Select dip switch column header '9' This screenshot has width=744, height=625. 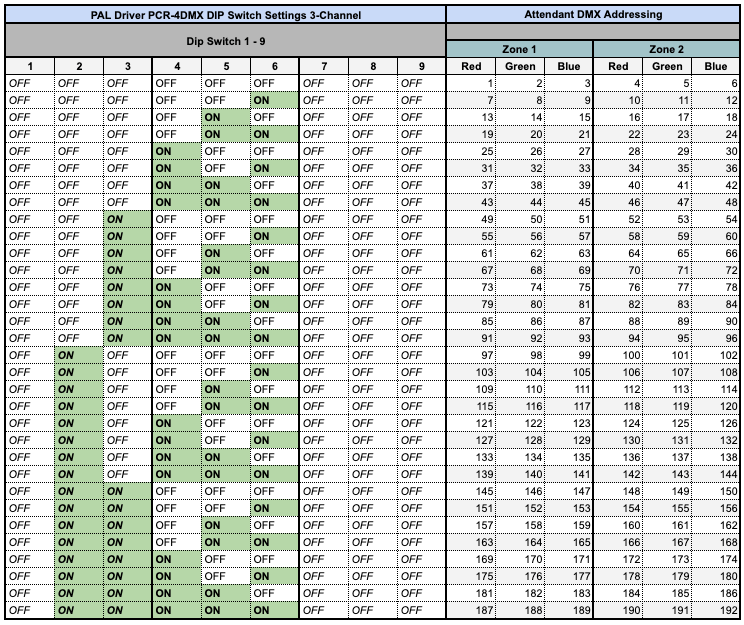[422, 66]
